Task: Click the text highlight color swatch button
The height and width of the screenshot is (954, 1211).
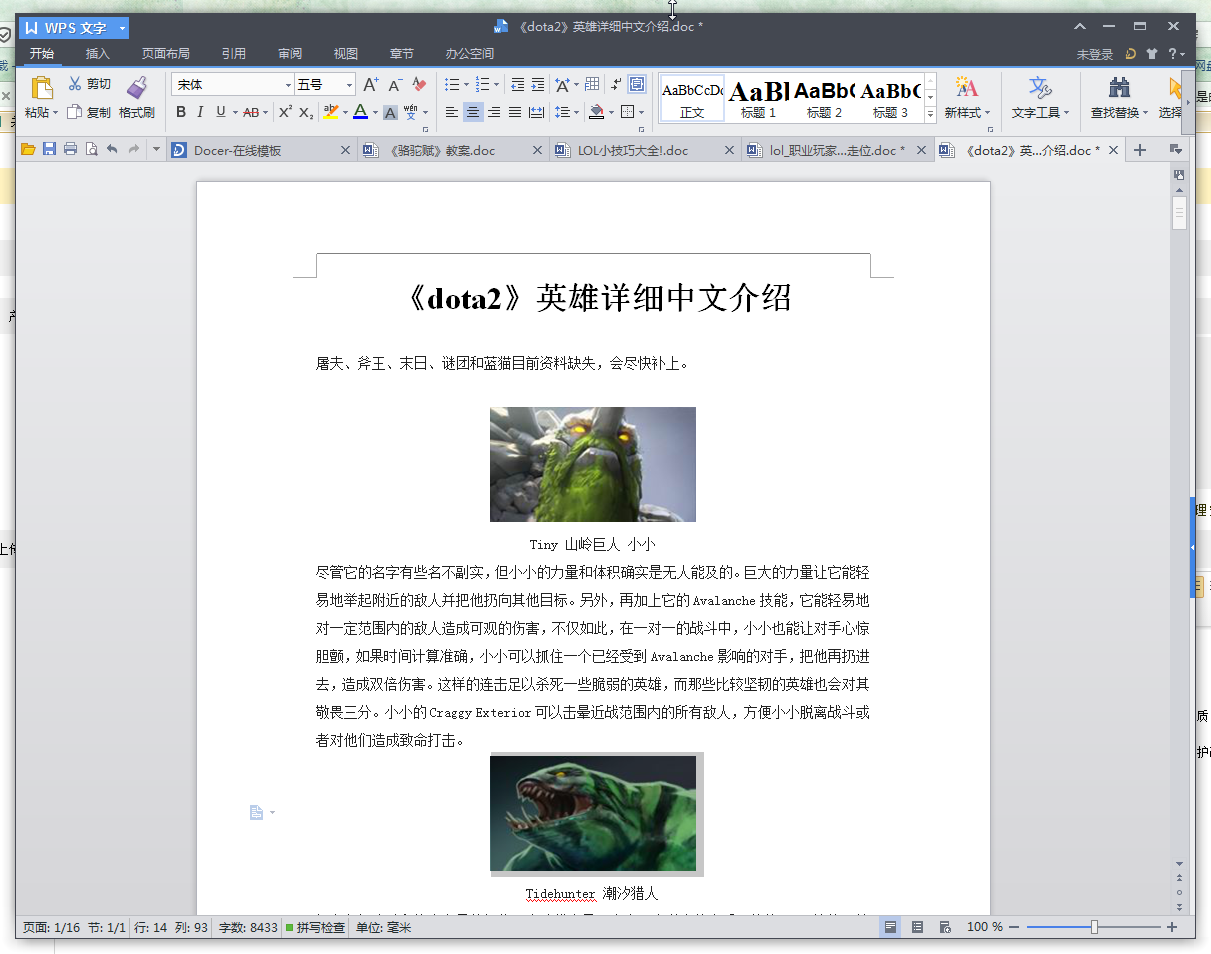Action: pos(331,112)
